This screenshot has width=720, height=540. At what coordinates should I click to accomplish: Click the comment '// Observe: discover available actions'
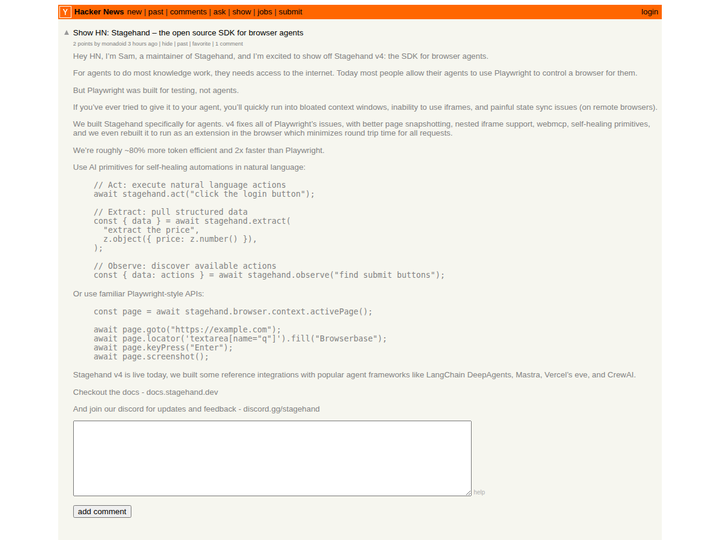185,266
